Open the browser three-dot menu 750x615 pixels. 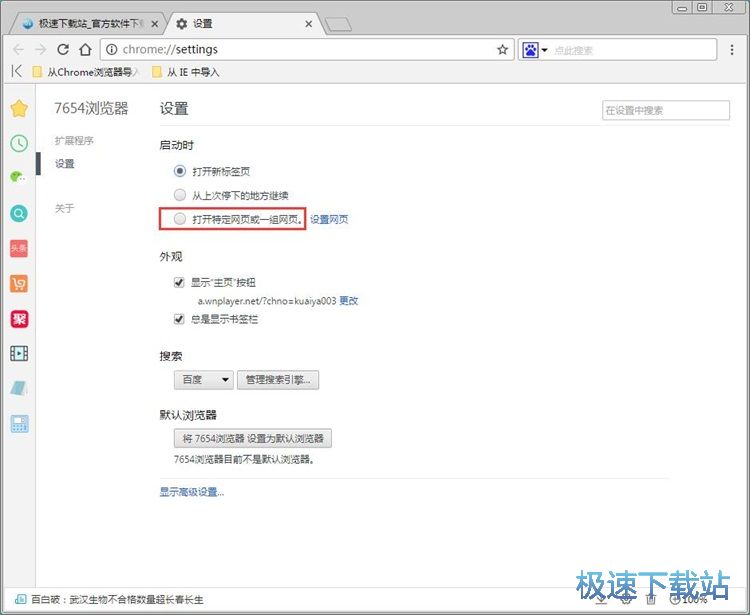click(x=732, y=50)
